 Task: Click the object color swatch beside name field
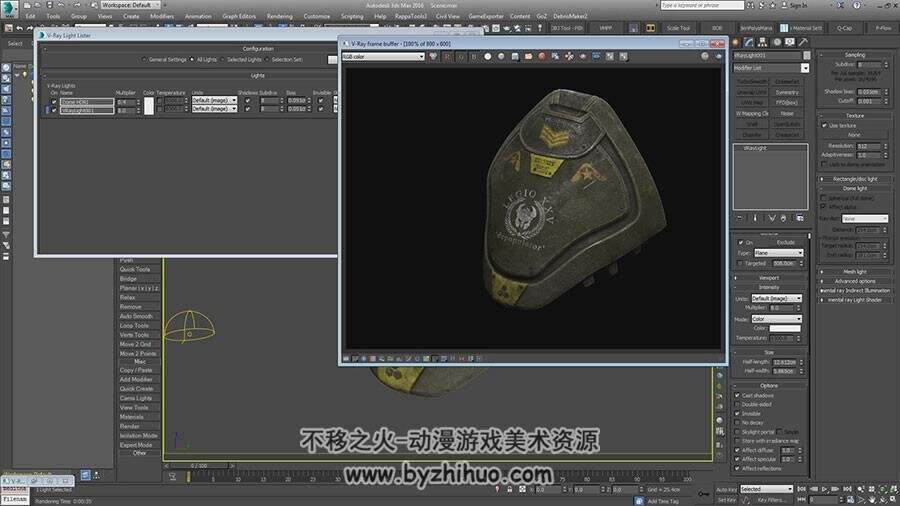coord(806,55)
